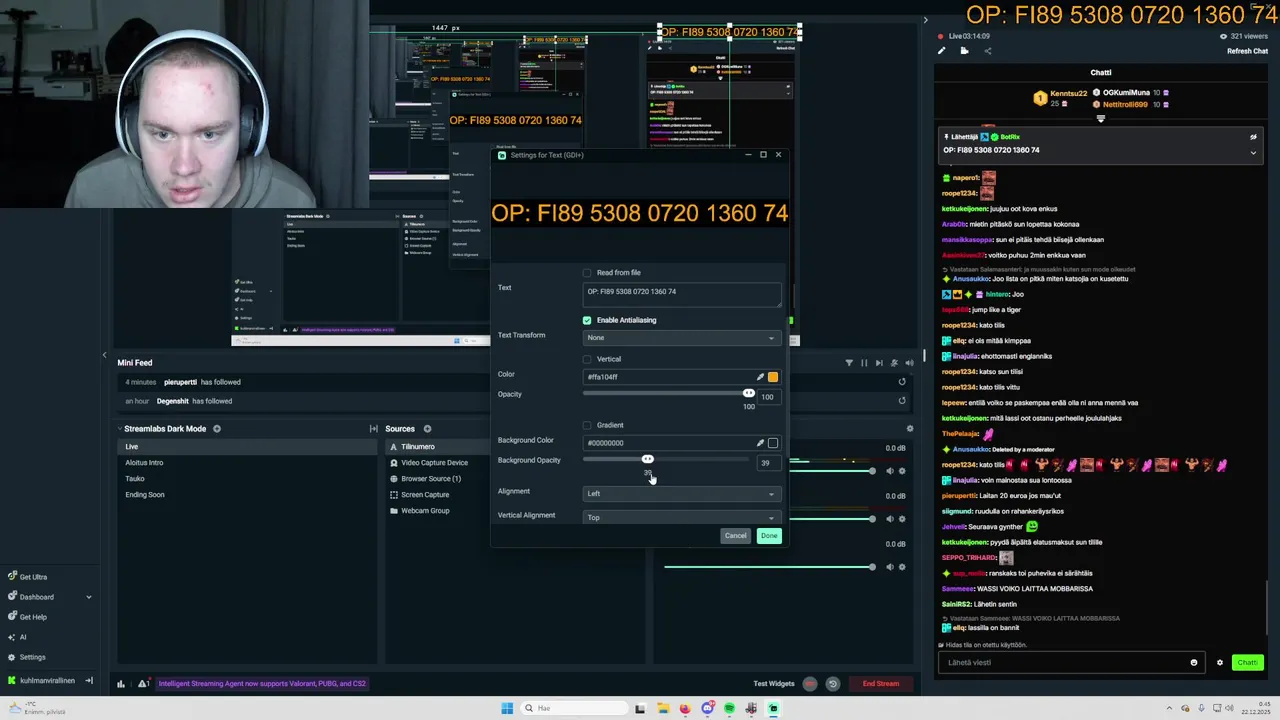This screenshot has width=1280, height=720.
Task: Pause the Mini Feed queue
Action: coord(864,363)
